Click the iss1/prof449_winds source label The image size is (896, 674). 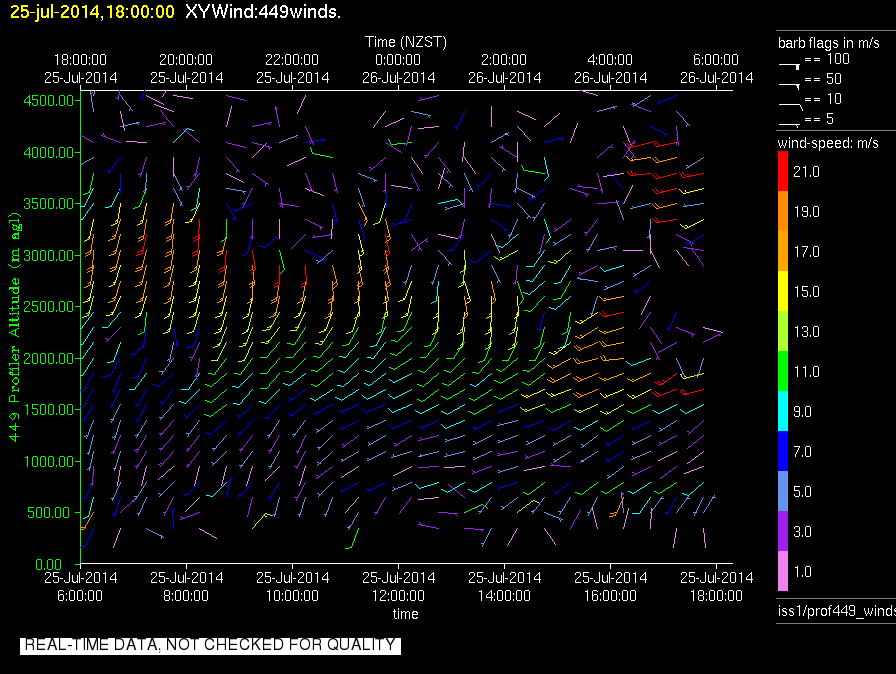coord(837,611)
